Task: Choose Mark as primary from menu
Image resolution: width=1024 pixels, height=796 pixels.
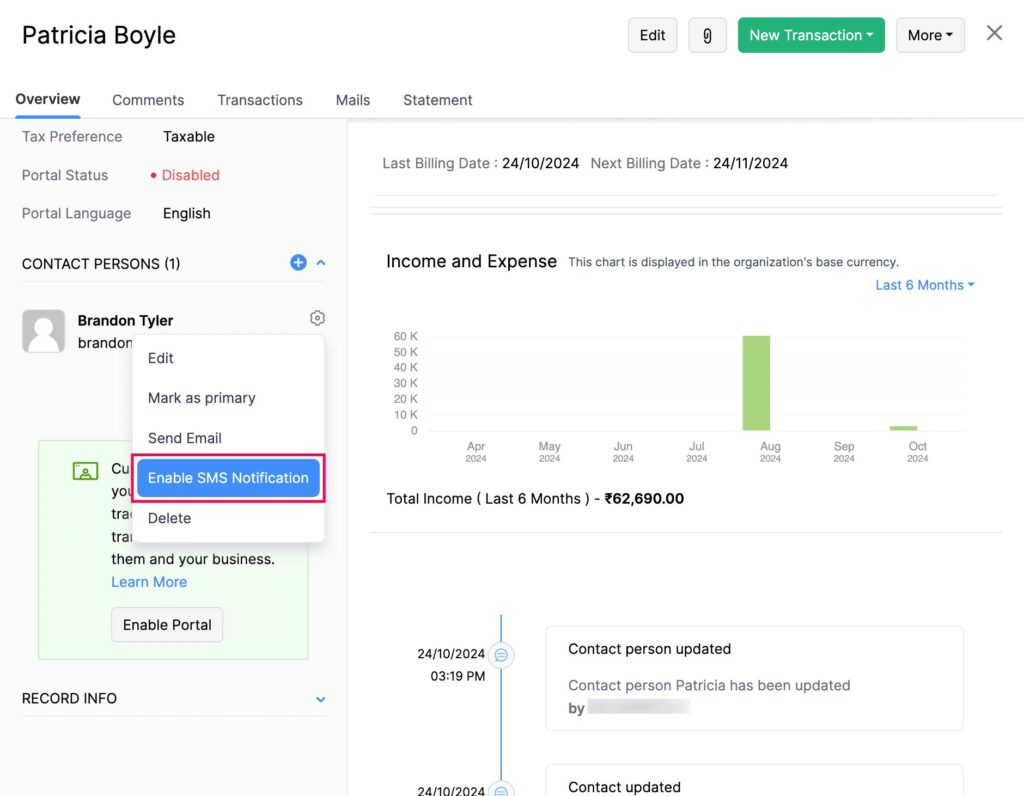Action: point(202,398)
